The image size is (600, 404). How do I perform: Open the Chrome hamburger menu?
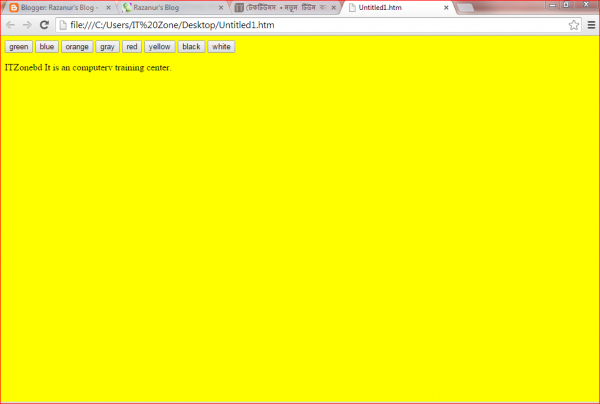[x=591, y=25]
